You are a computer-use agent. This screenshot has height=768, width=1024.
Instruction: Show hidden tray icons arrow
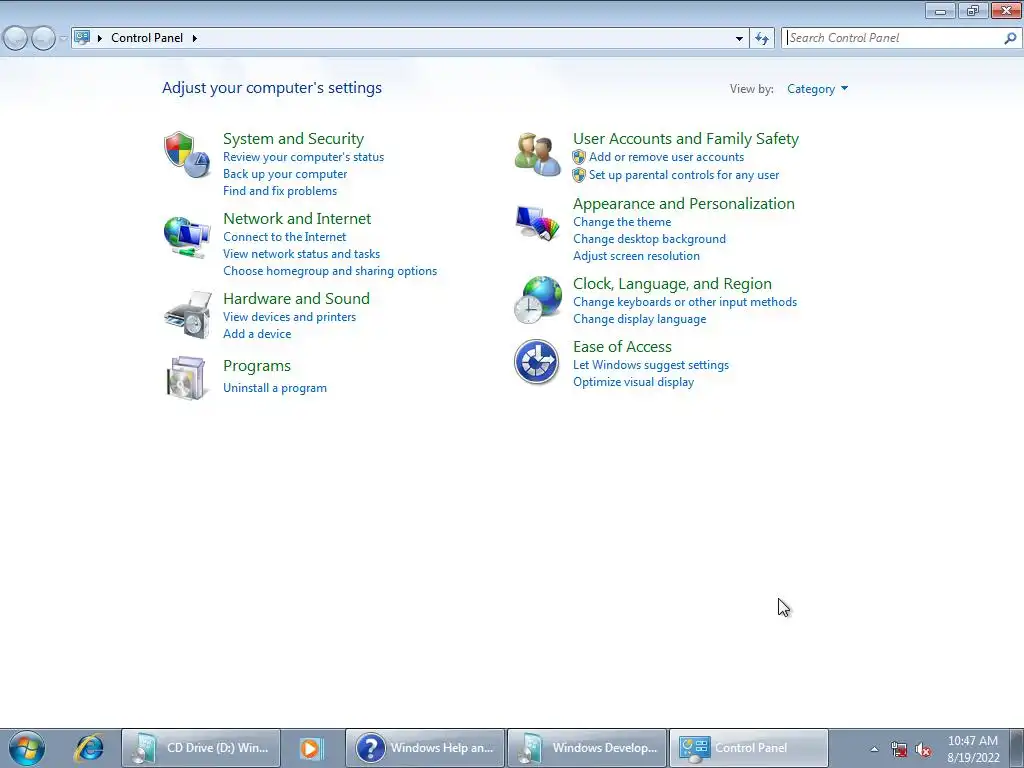[x=874, y=749]
